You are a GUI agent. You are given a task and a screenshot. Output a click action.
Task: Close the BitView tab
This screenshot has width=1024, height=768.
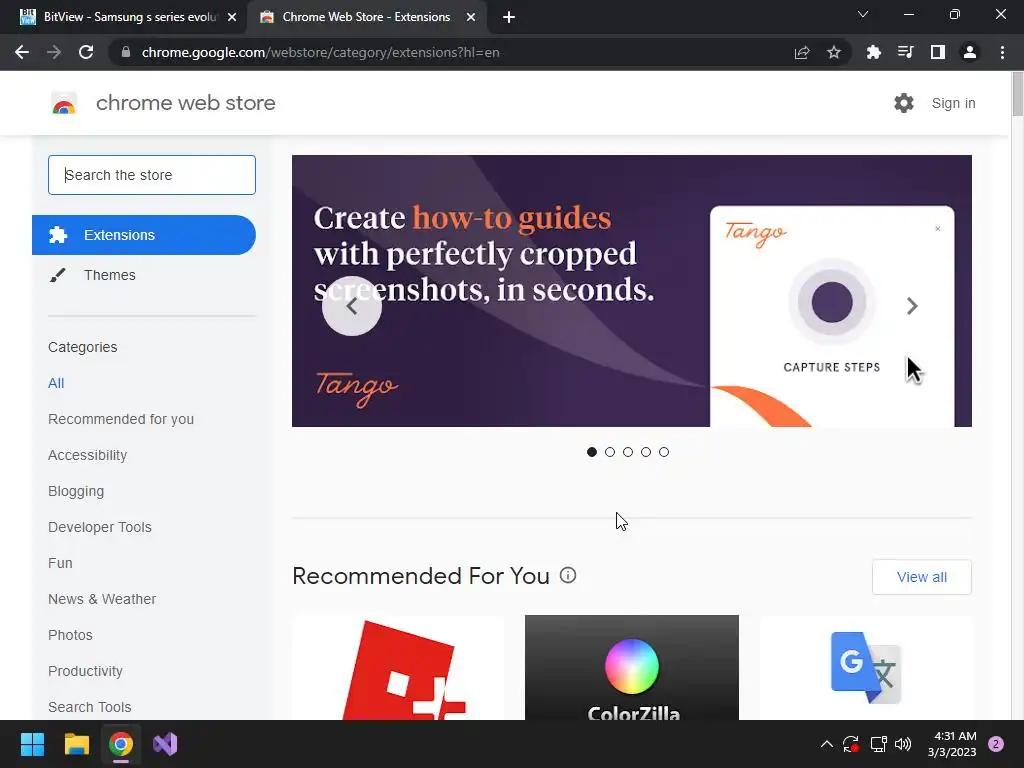click(x=232, y=17)
